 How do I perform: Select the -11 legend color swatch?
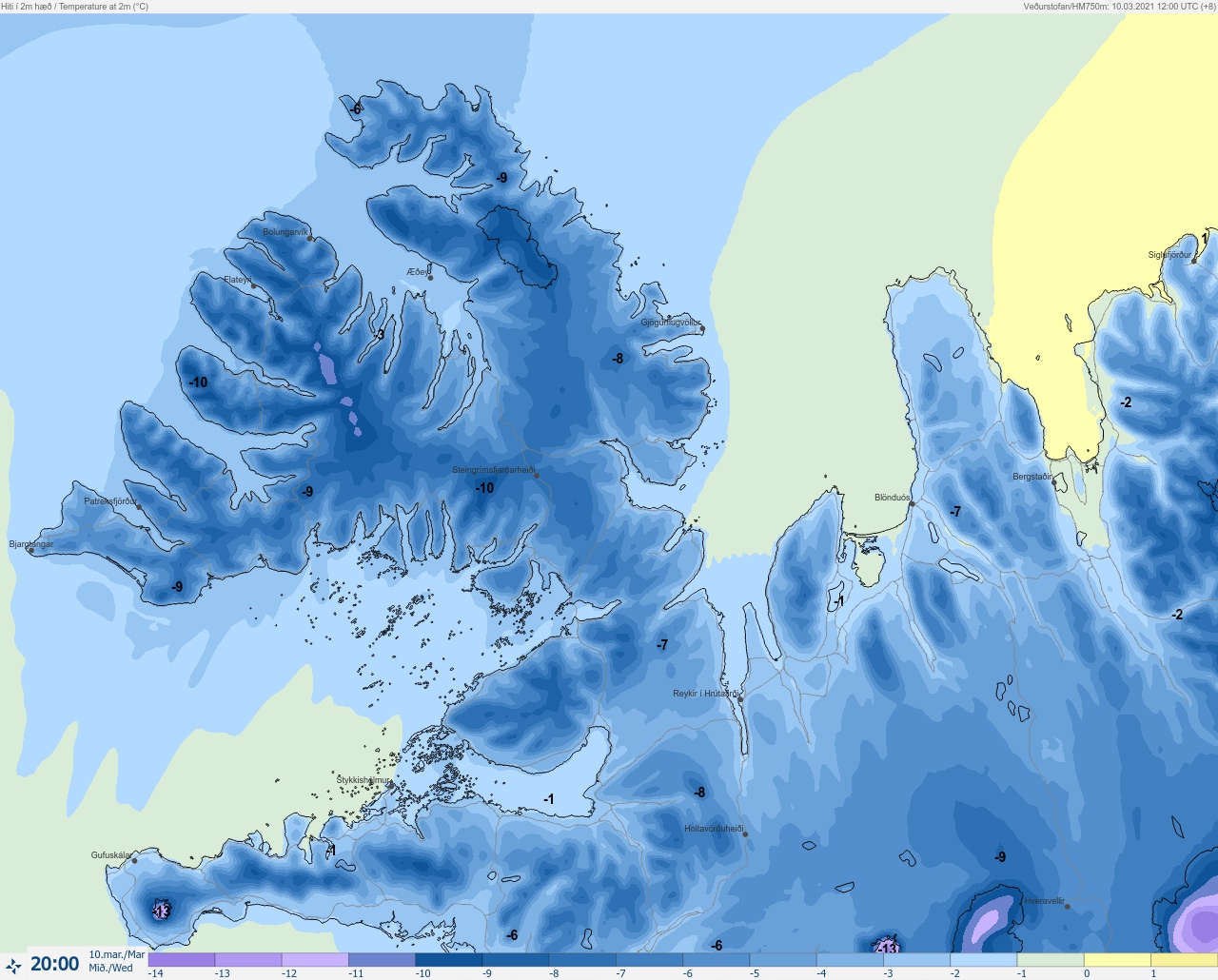point(382,960)
